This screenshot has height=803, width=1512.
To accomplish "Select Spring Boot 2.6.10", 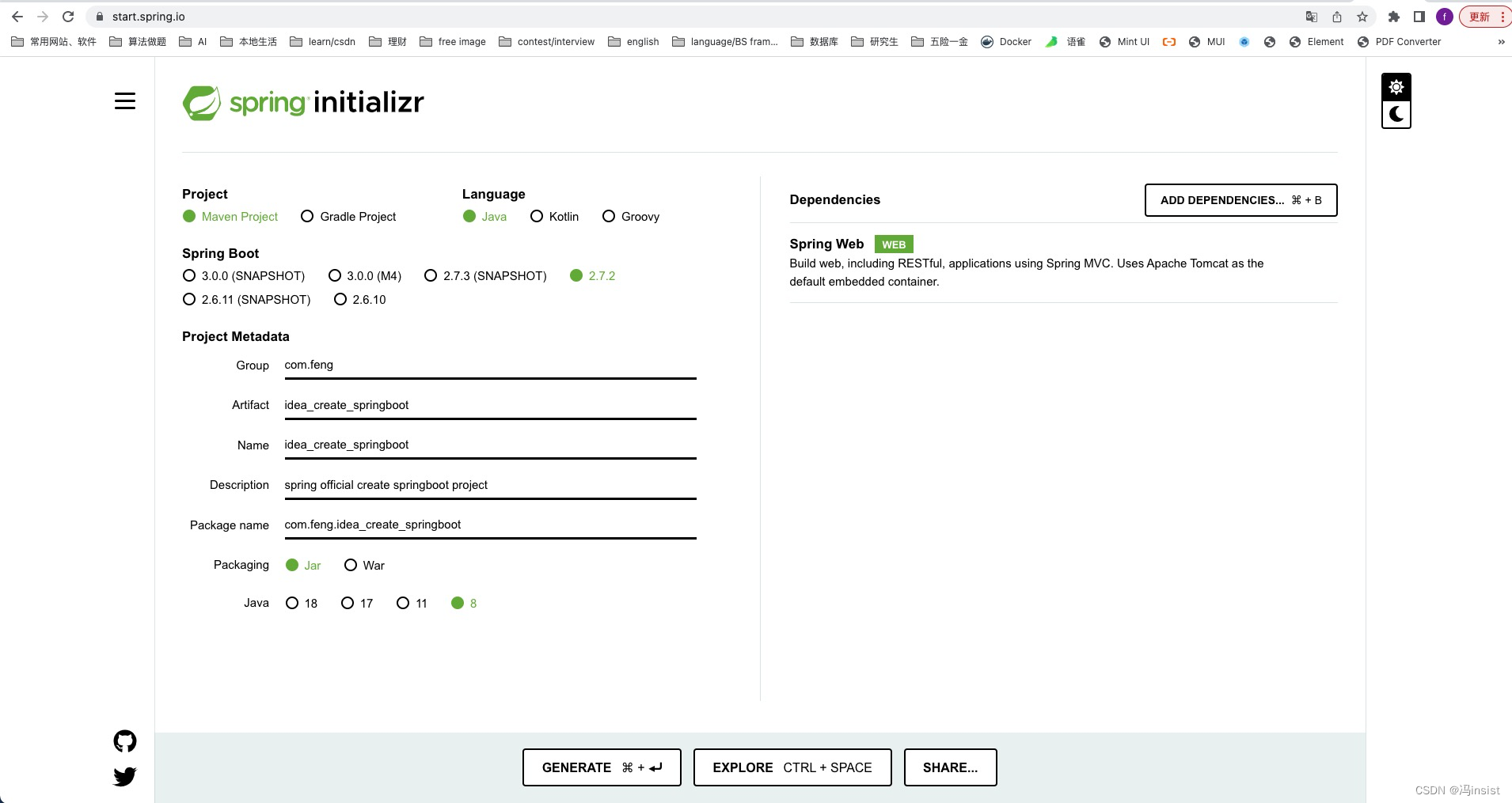I will (x=360, y=300).
